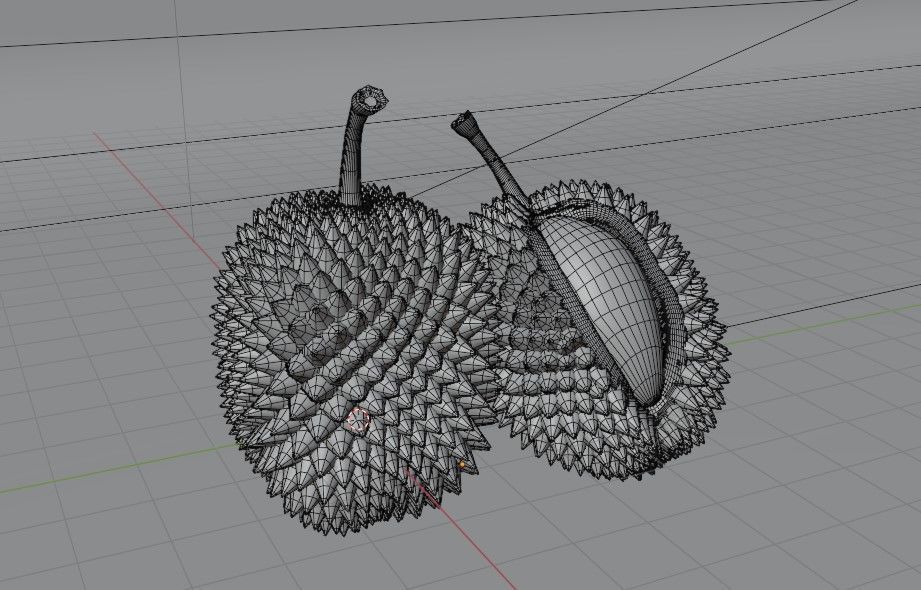Click the red-white 3D cursor circle
This screenshot has height=590, width=921.
pos(358,420)
